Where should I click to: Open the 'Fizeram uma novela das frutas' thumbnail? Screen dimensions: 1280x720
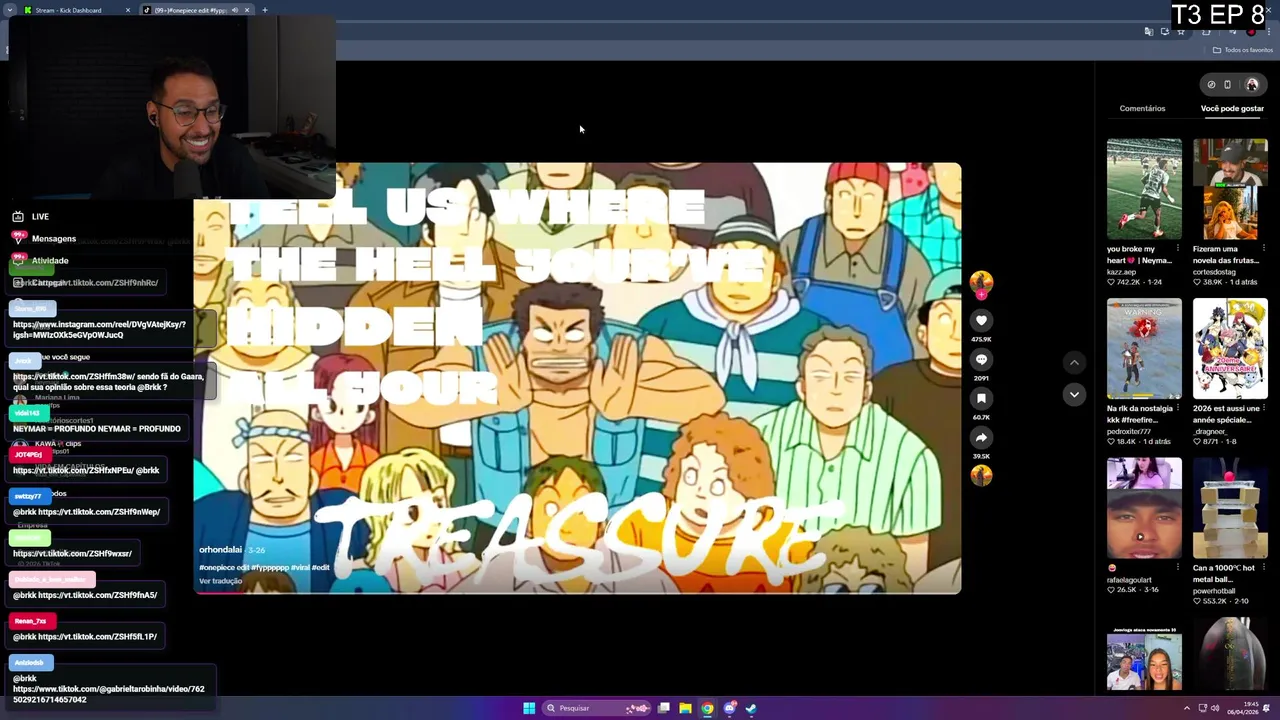tap(1230, 189)
